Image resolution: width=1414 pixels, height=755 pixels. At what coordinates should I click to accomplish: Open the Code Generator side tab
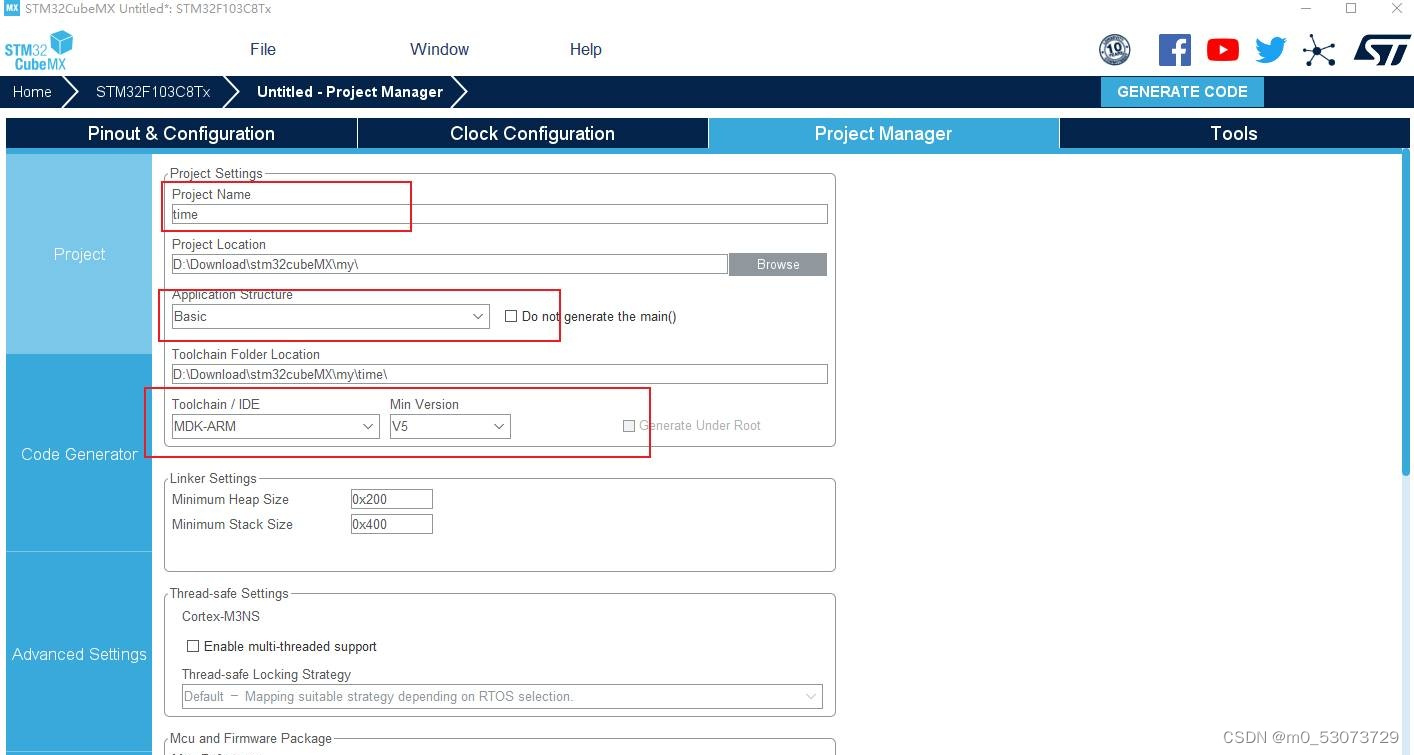point(79,454)
